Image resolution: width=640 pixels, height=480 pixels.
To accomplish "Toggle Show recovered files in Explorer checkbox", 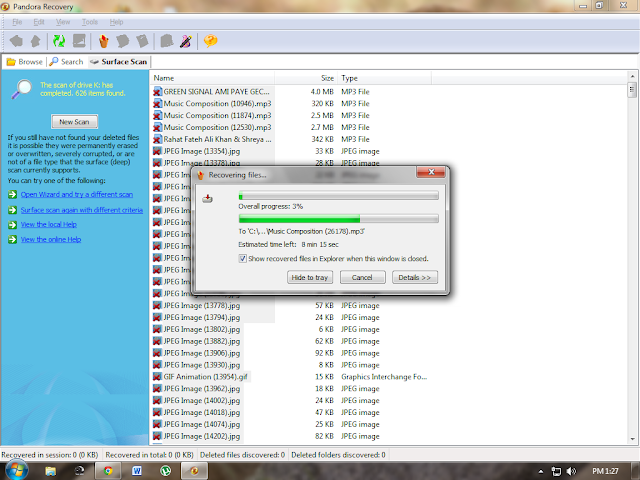I will tap(242, 258).
